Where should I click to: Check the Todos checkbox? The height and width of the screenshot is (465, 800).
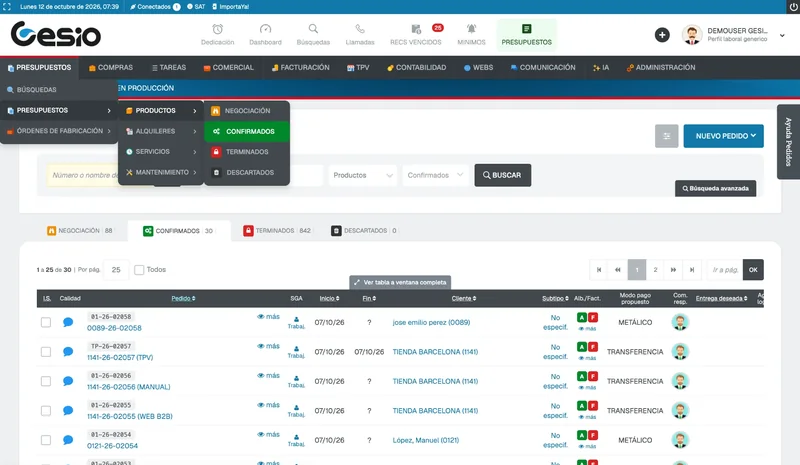[x=139, y=270]
